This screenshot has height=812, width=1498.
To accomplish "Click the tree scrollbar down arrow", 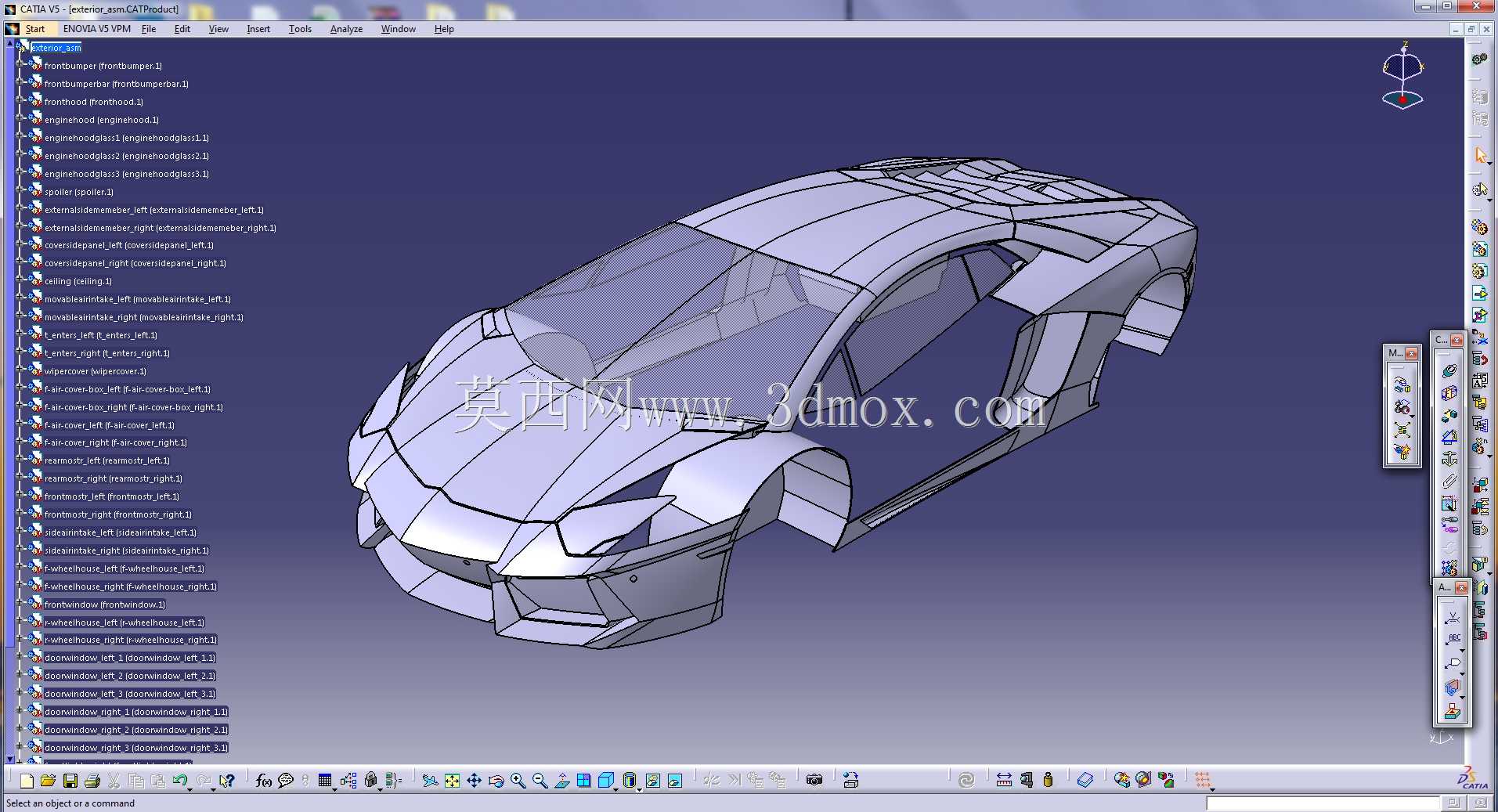I will pyautogui.click(x=9, y=759).
